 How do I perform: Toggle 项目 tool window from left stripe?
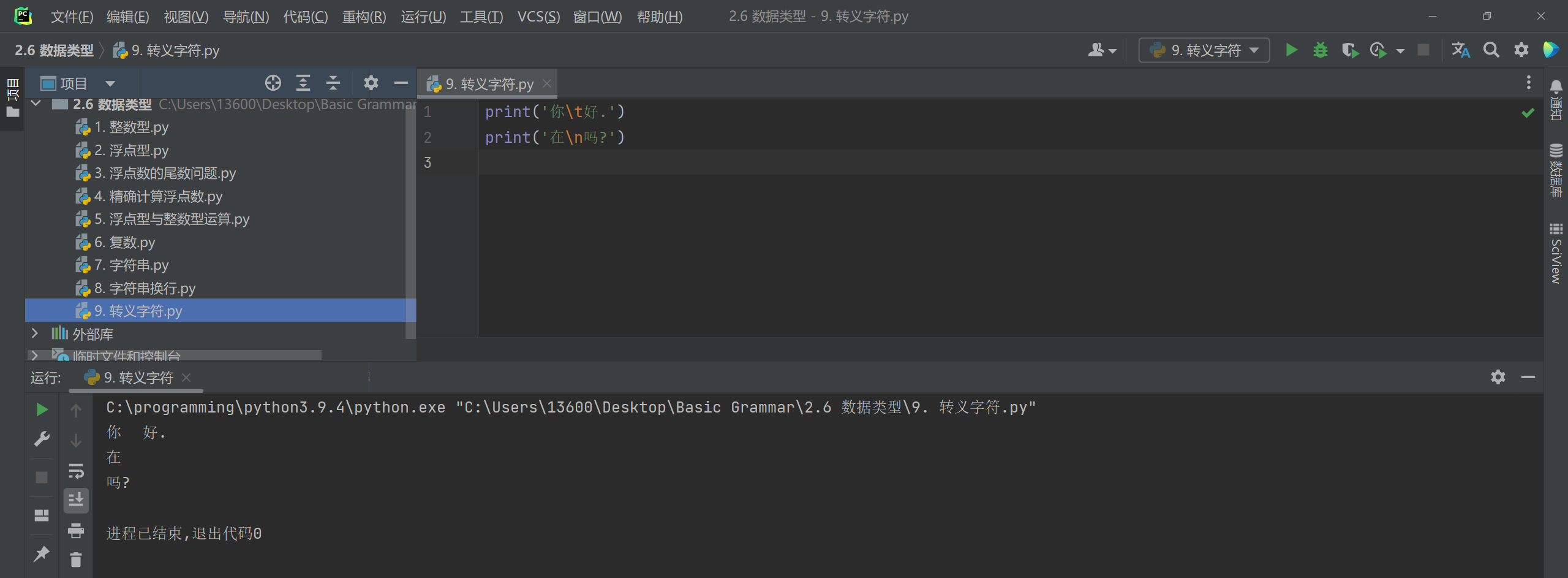[12, 97]
